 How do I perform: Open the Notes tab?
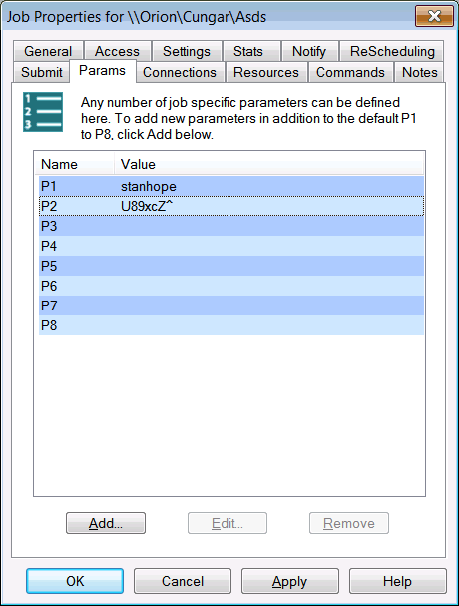(x=420, y=72)
